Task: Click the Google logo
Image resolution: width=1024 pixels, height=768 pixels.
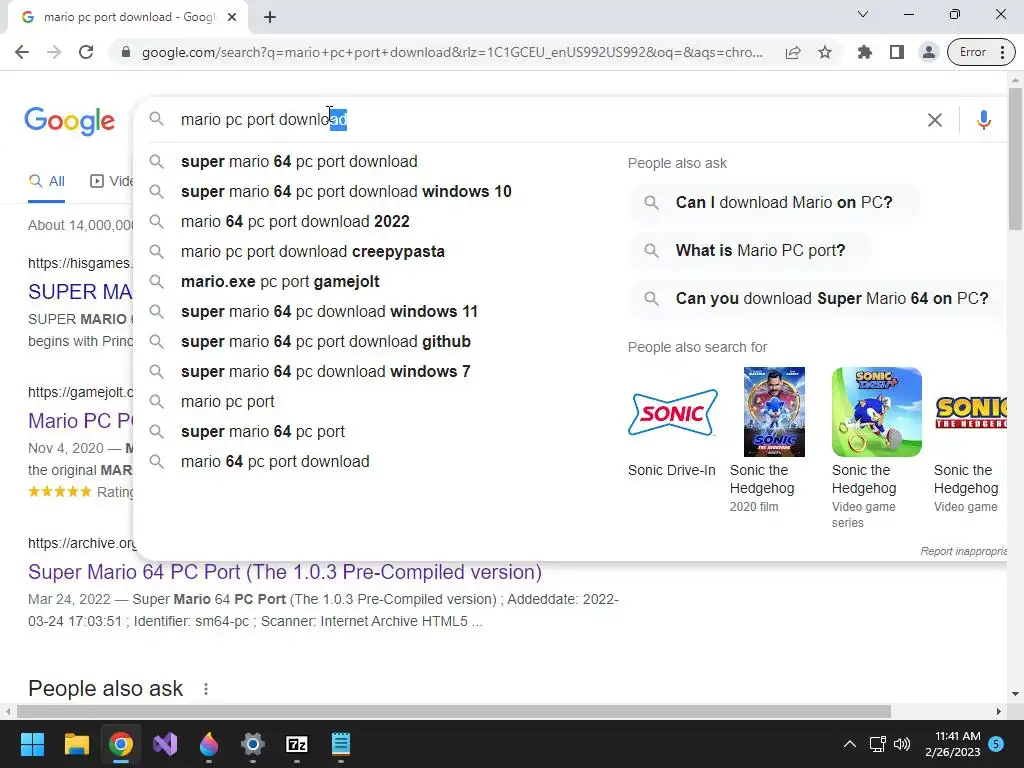Action: [x=69, y=121]
